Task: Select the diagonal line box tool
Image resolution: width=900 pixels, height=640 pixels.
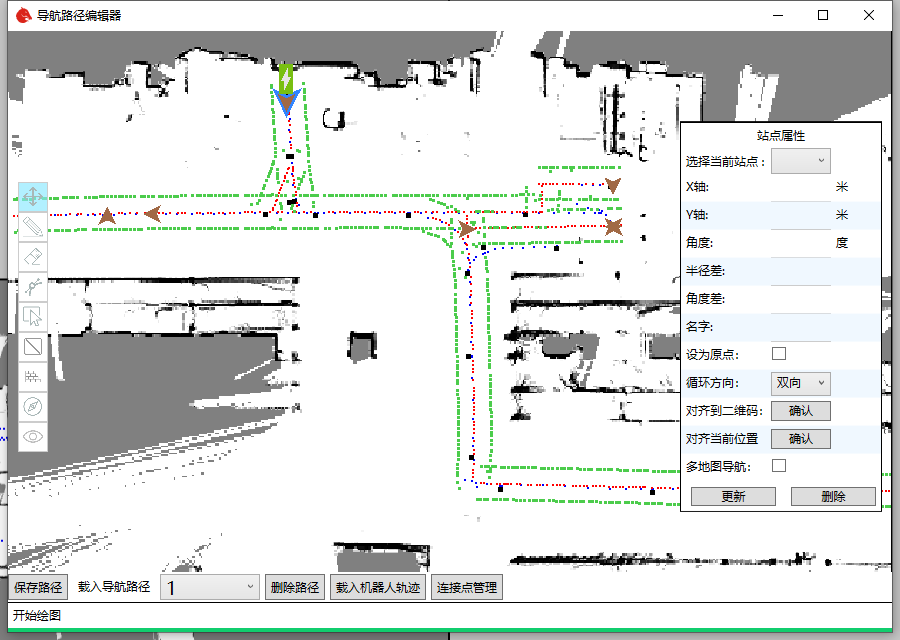Action: [33, 347]
